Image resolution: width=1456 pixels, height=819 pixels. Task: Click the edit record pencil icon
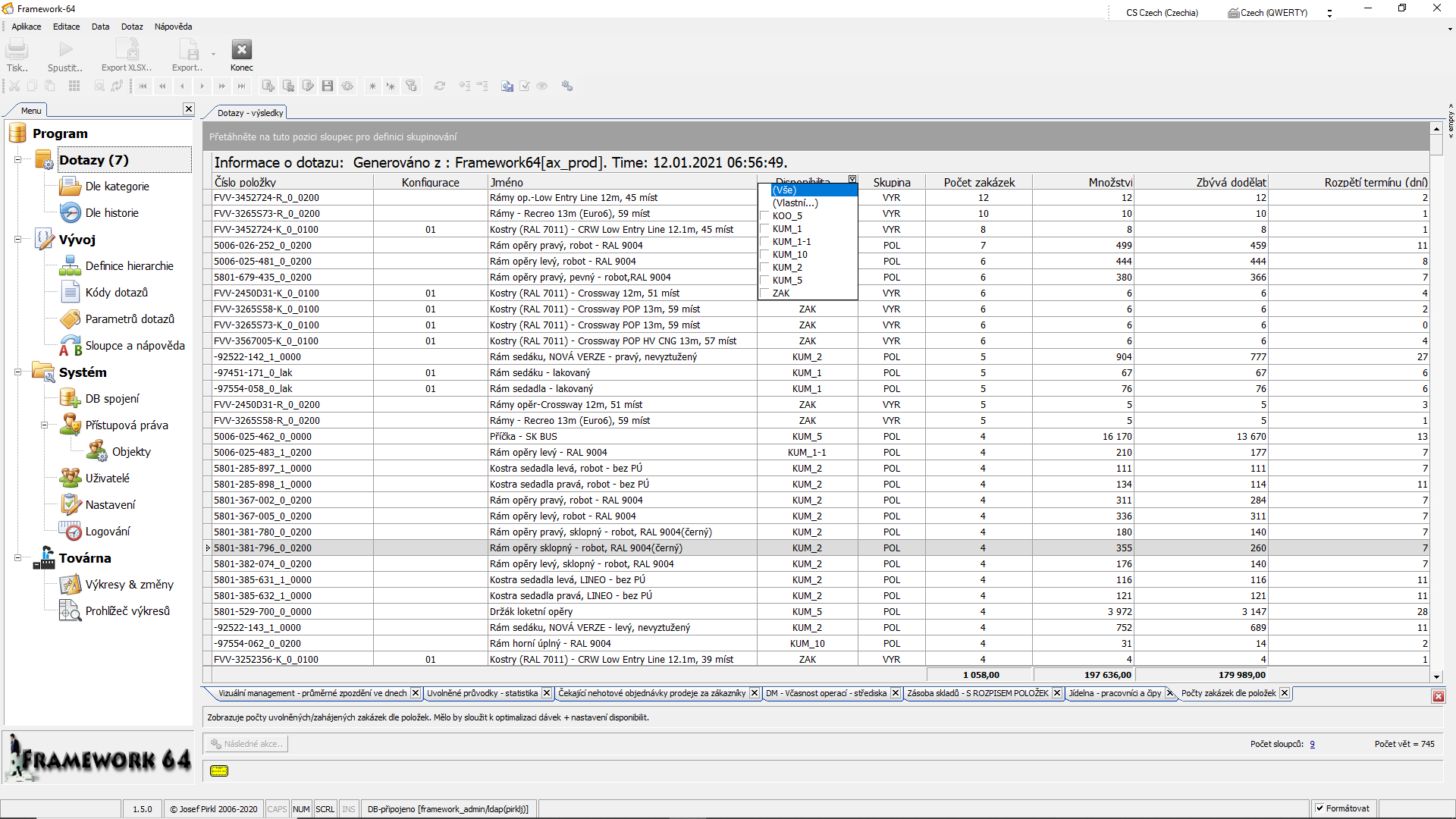[308, 86]
